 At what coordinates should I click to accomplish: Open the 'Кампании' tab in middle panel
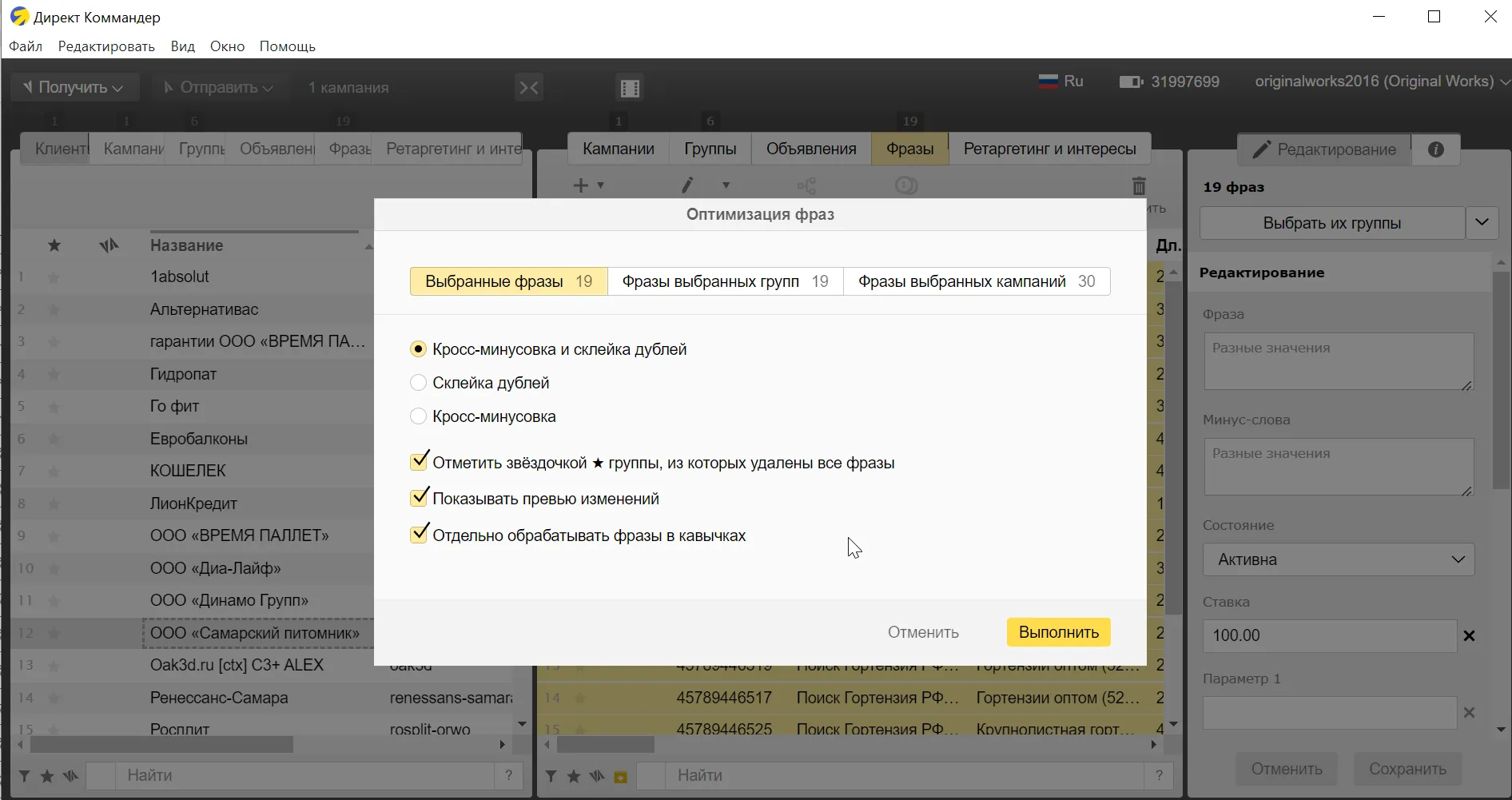point(619,149)
